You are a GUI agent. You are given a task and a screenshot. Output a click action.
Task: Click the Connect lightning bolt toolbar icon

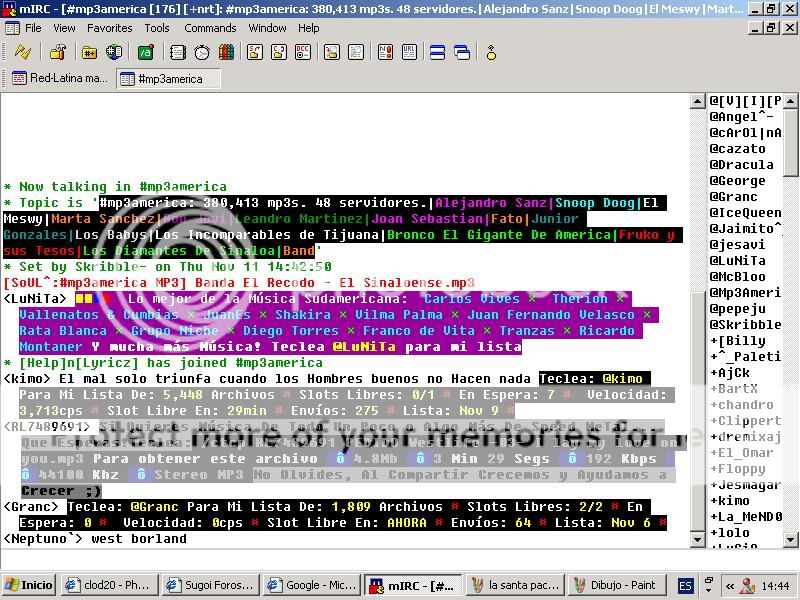(x=23, y=52)
